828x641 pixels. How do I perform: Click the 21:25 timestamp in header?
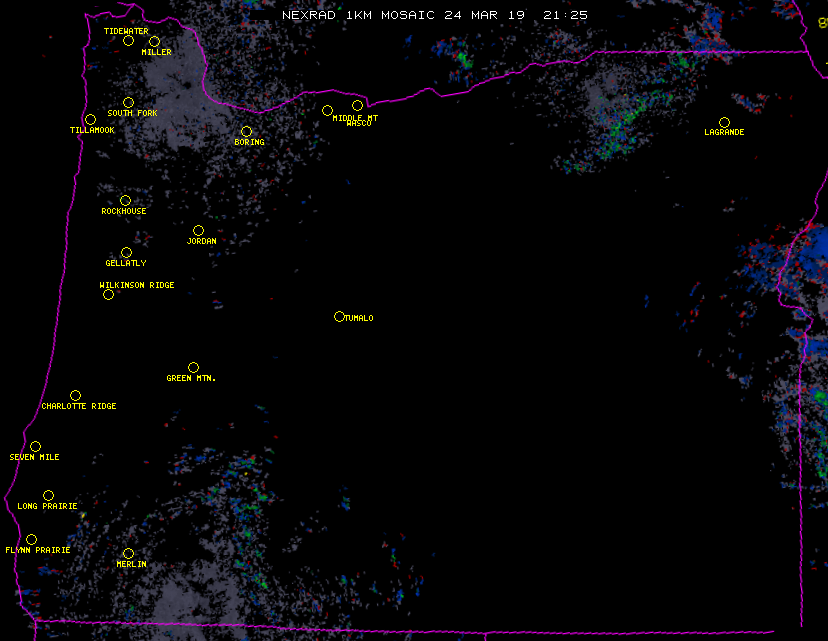coord(565,15)
